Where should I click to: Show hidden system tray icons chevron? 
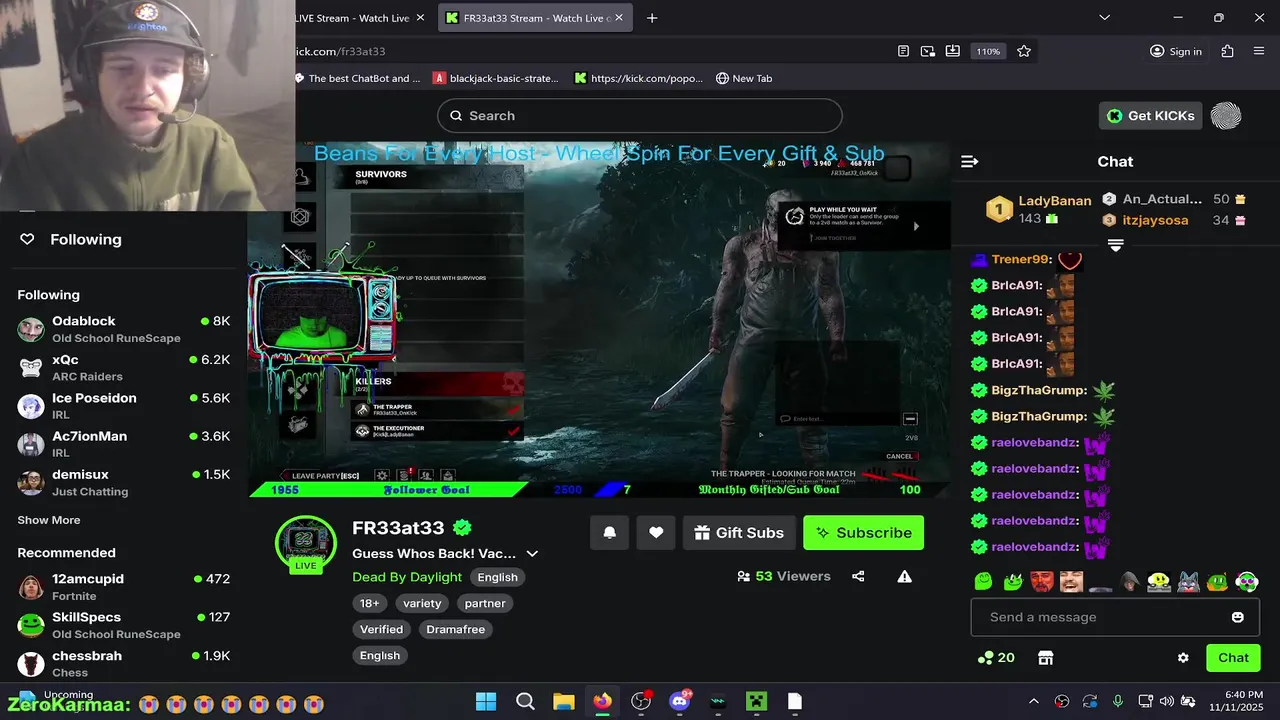point(1033,701)
